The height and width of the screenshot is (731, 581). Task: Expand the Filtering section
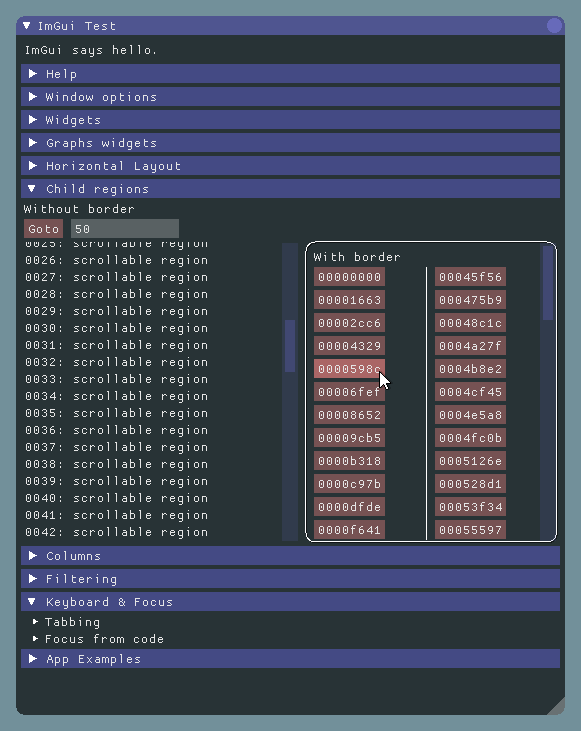tap(290, 579)
